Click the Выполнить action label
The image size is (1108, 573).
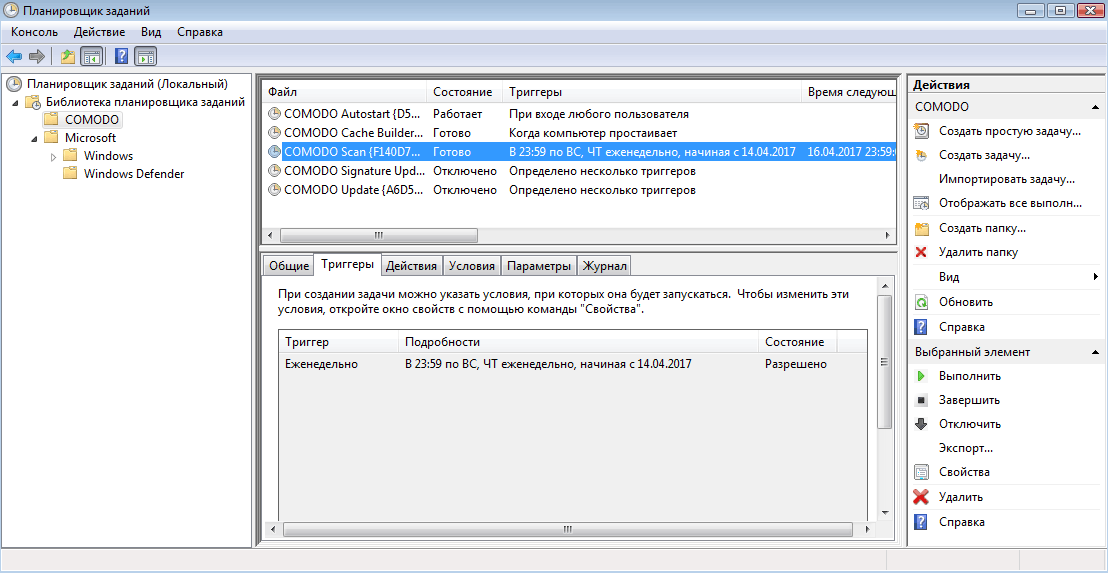(970, 376)
